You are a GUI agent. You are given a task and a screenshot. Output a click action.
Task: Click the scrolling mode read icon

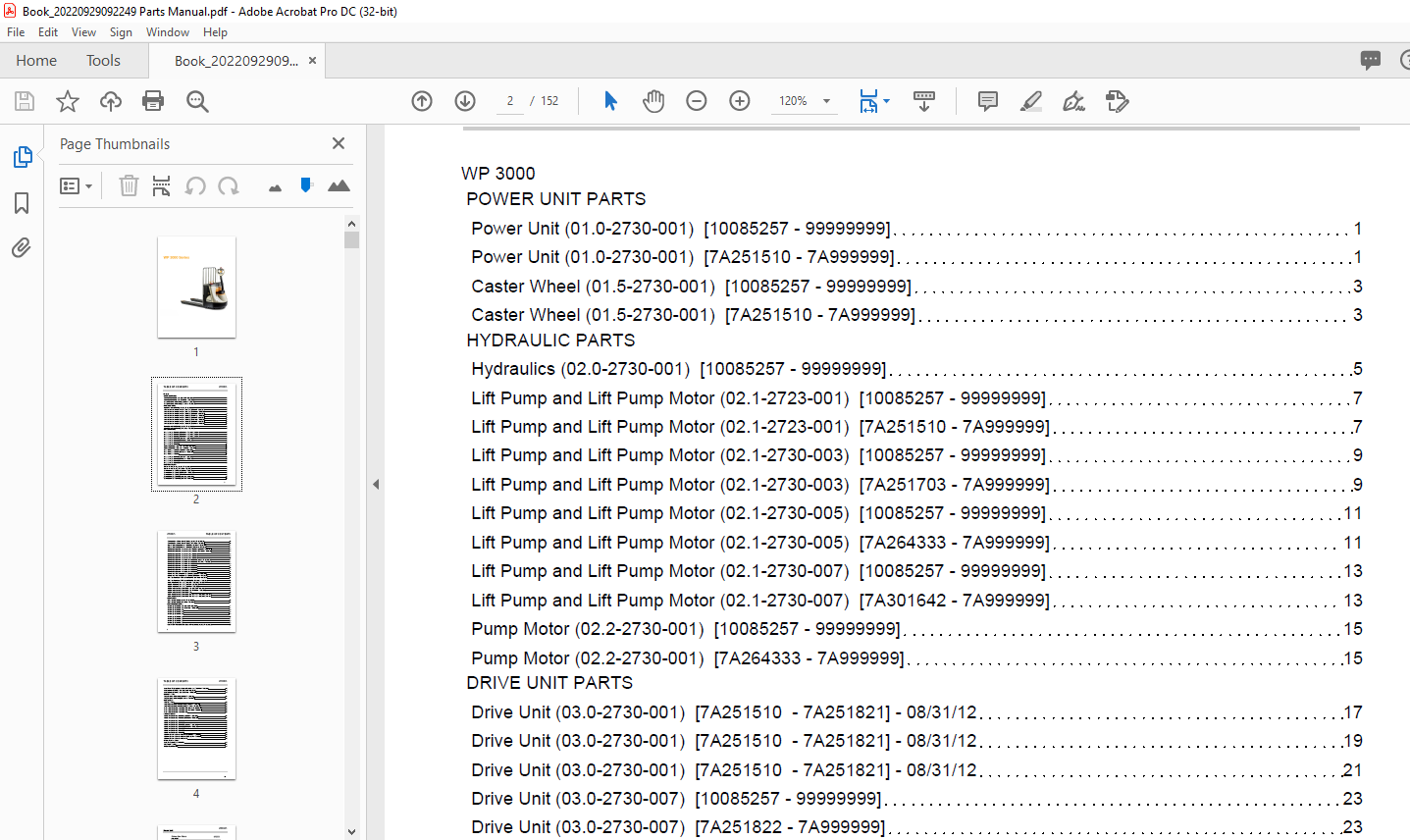click(x=924, y=101)
